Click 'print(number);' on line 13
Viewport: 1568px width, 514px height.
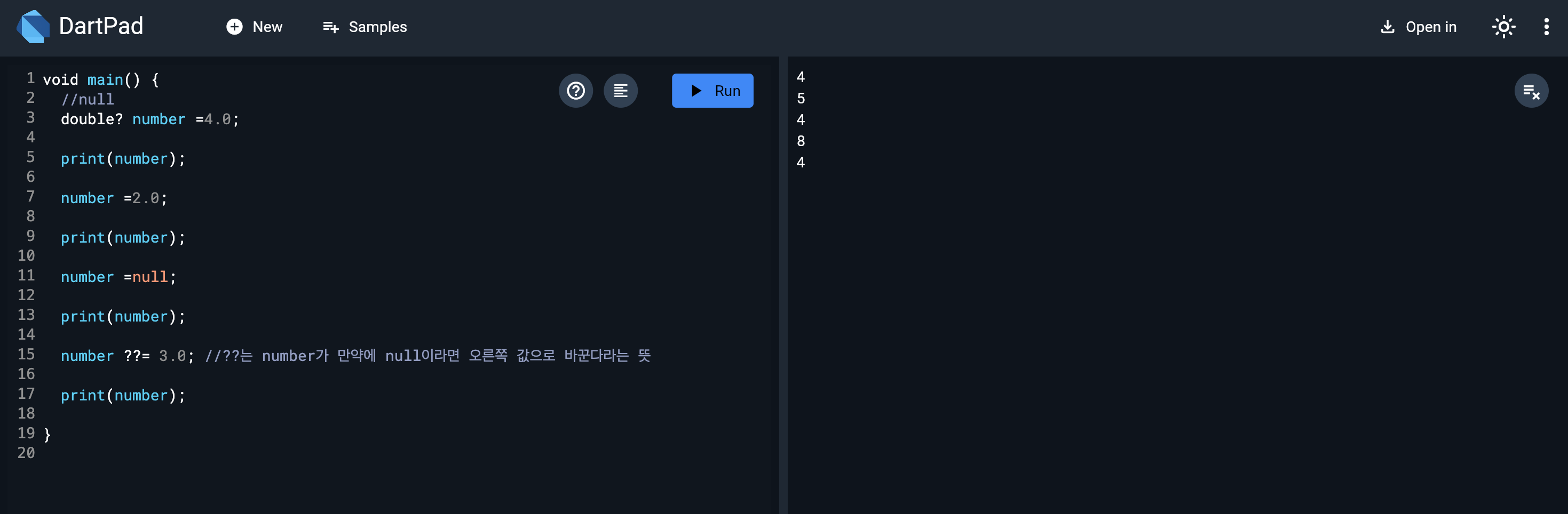pos(123,317)
